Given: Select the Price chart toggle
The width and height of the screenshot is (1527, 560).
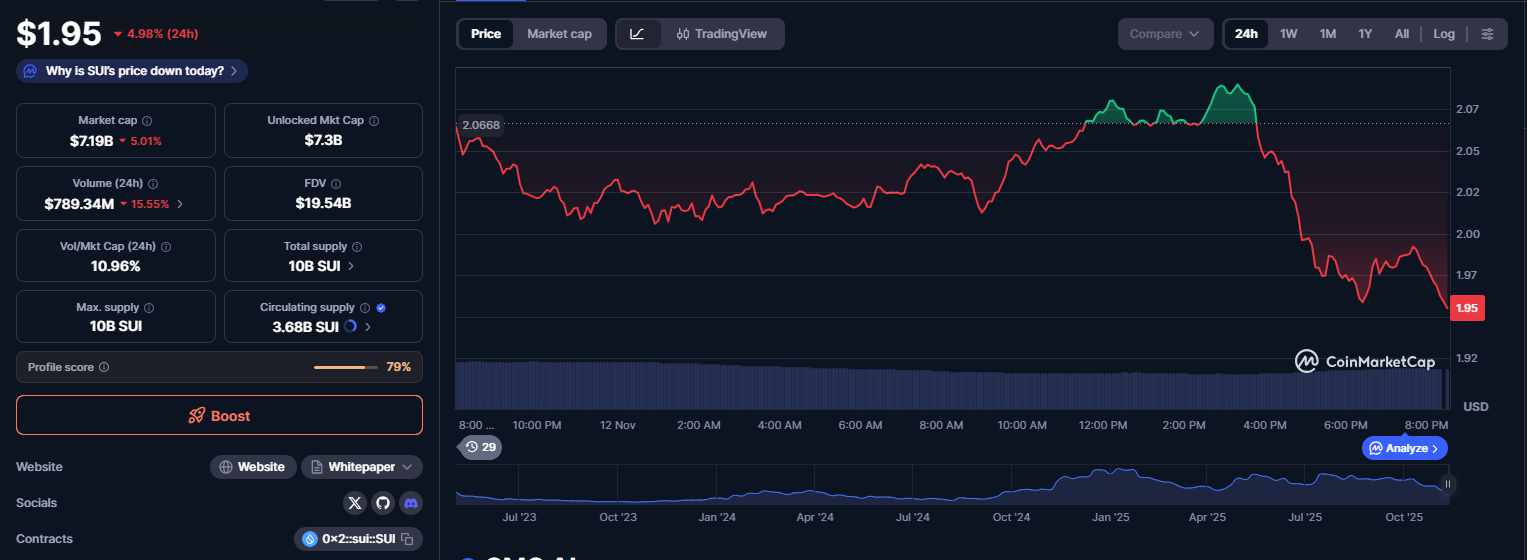Looking at the screenshot, I should (x=486, y=34).
